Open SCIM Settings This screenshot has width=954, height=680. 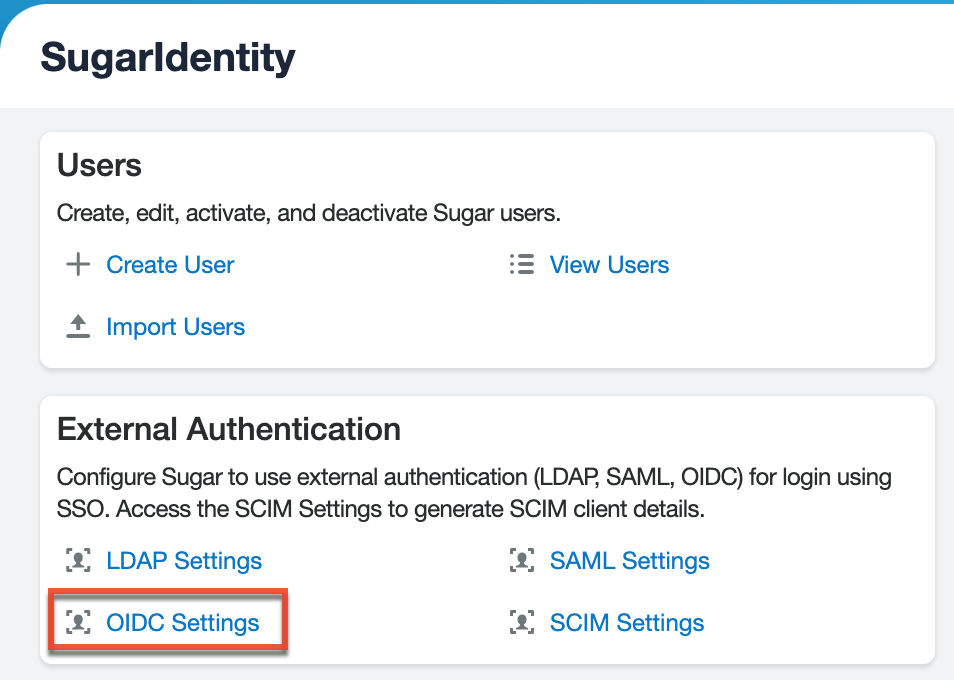click(627, 622)
